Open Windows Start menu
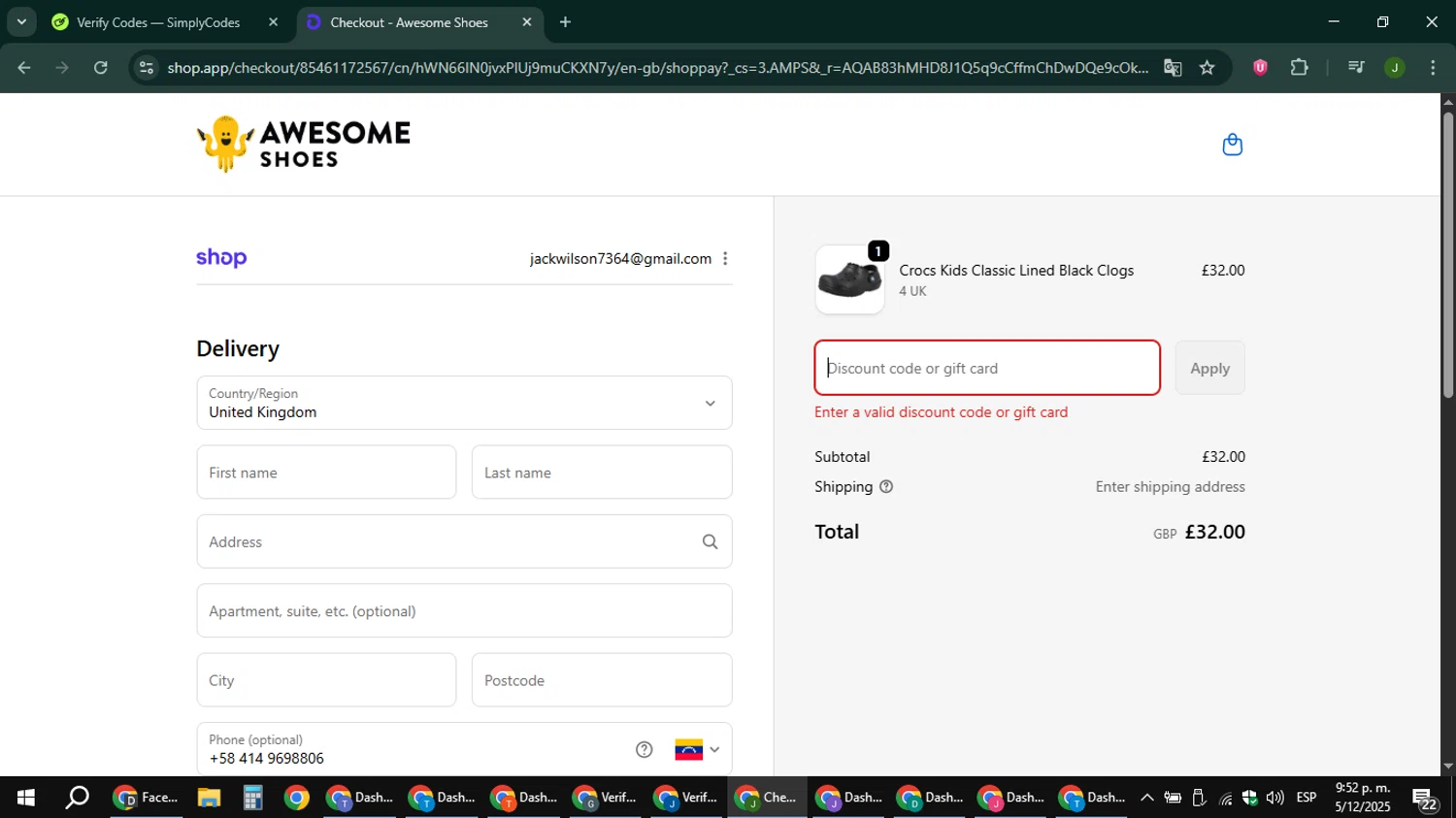1456x818 pixels. pyautogui.click(x=26, y=798)
